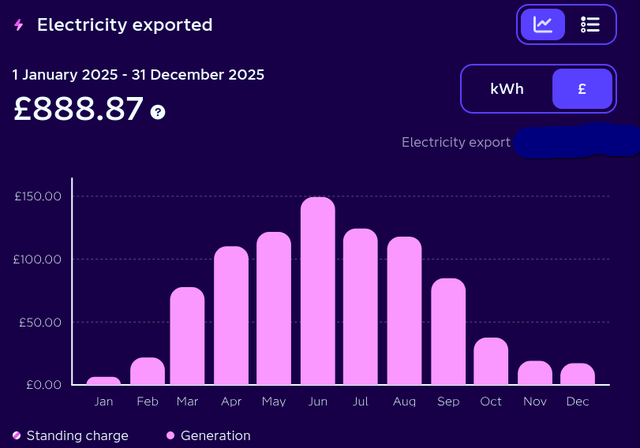The width and height of the screenshot is (640, 448).
Task: Click the May export bar
Action: (274, 309)
